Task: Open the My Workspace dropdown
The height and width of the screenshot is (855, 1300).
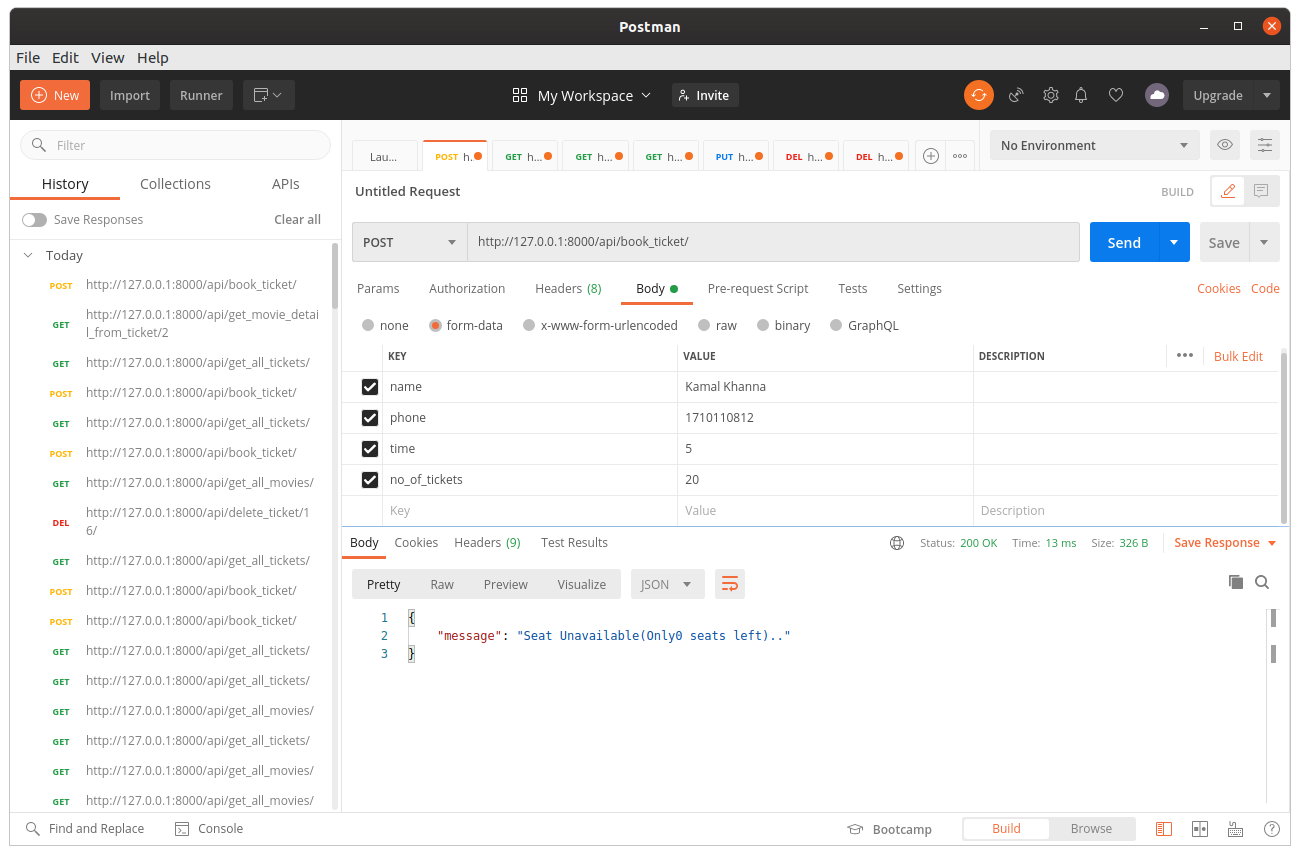Action: point(581,95)
